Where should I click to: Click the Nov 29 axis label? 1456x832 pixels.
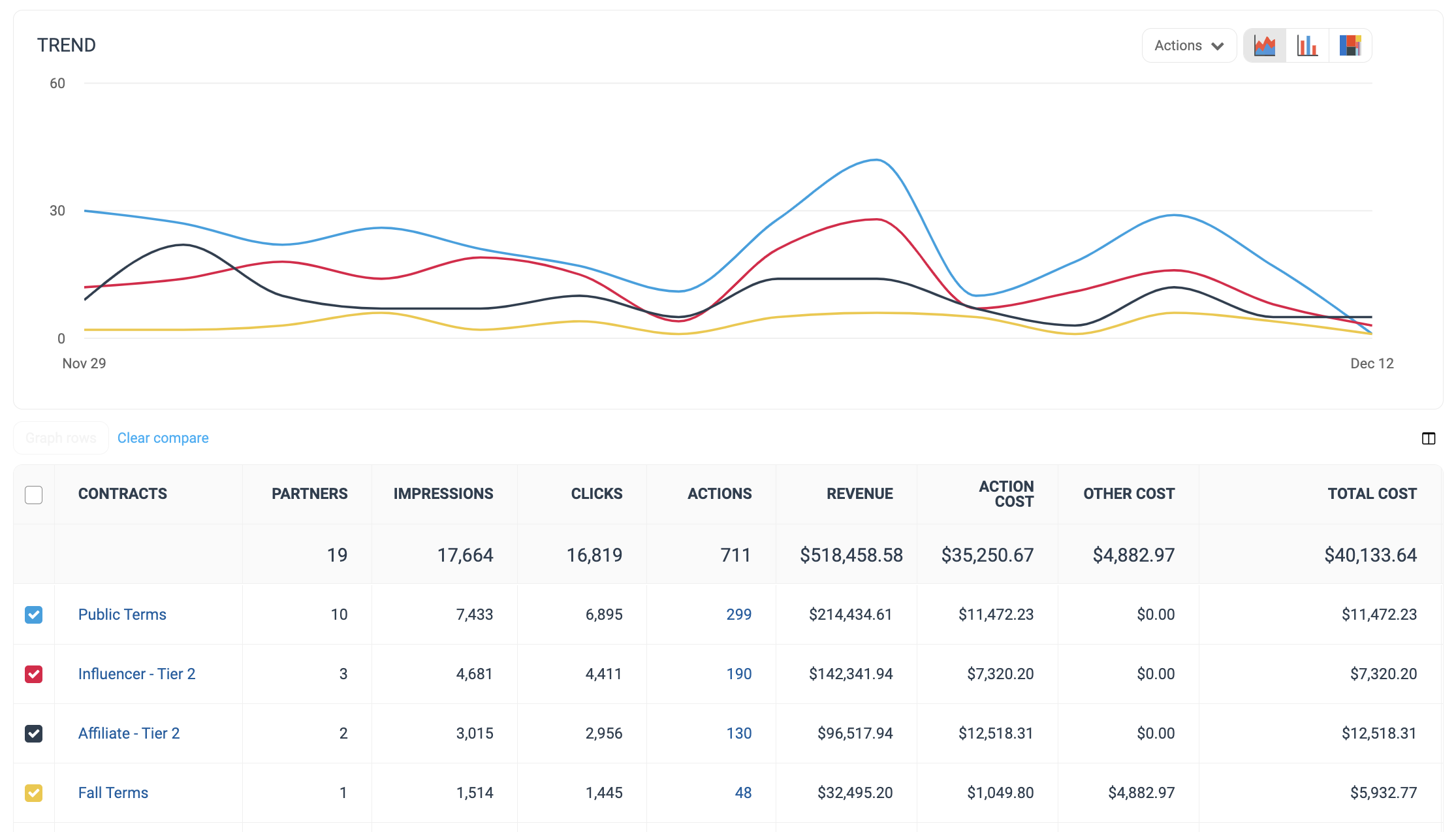tap(84, 363)
